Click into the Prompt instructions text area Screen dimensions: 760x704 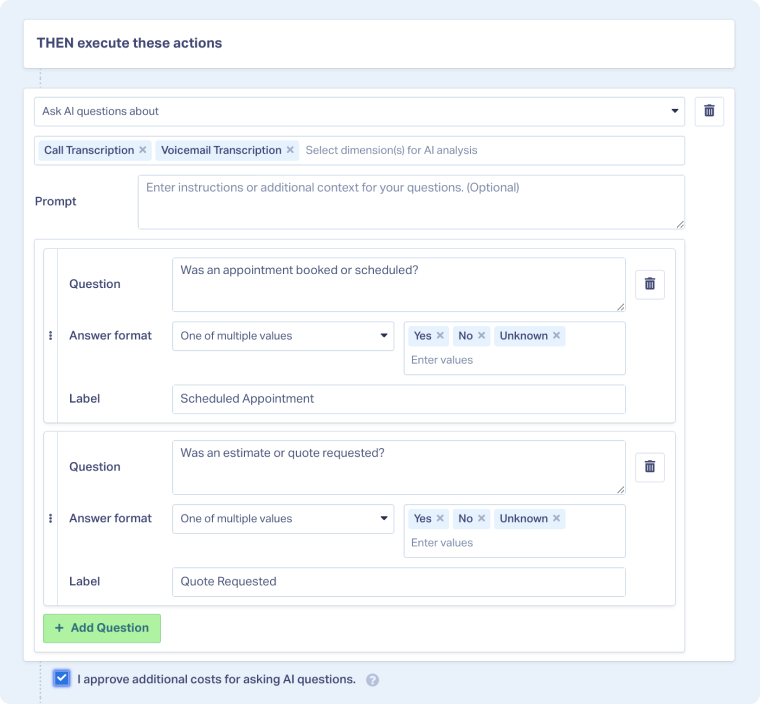click(x=411, y=202)
